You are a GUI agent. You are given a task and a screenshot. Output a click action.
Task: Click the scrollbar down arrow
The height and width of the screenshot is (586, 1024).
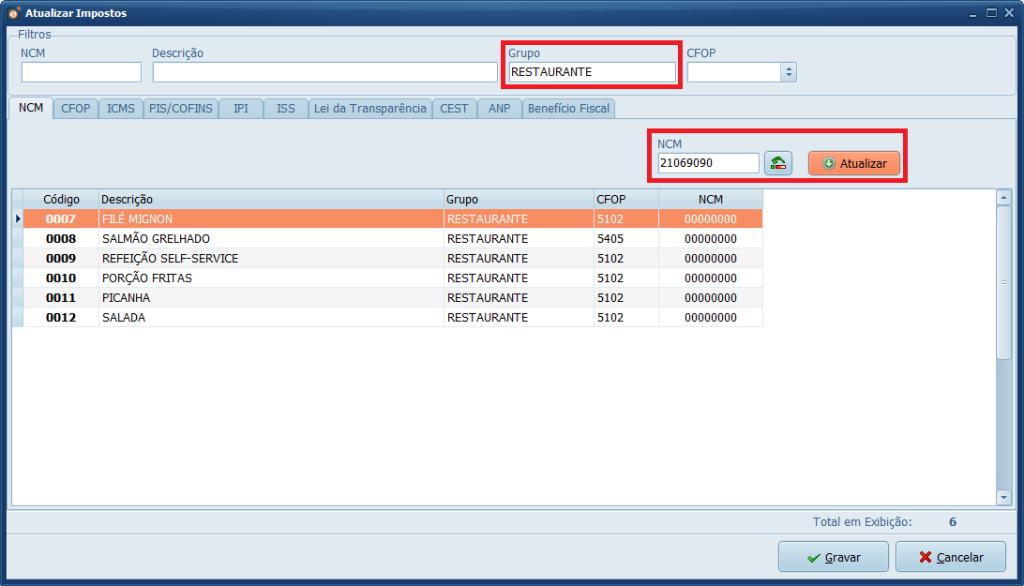tap(1004, 497)
